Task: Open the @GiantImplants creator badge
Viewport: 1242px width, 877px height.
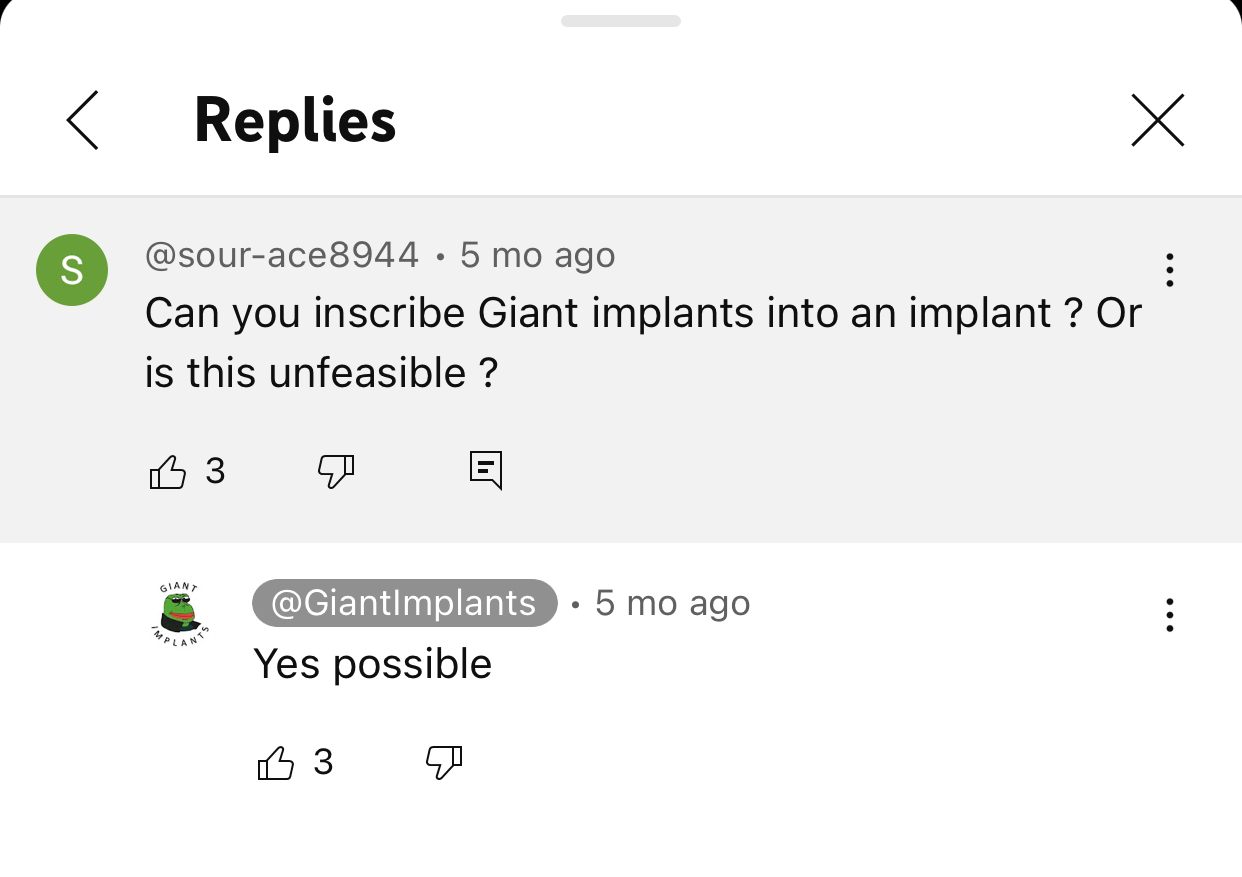Action: click(x=405, y=603)
